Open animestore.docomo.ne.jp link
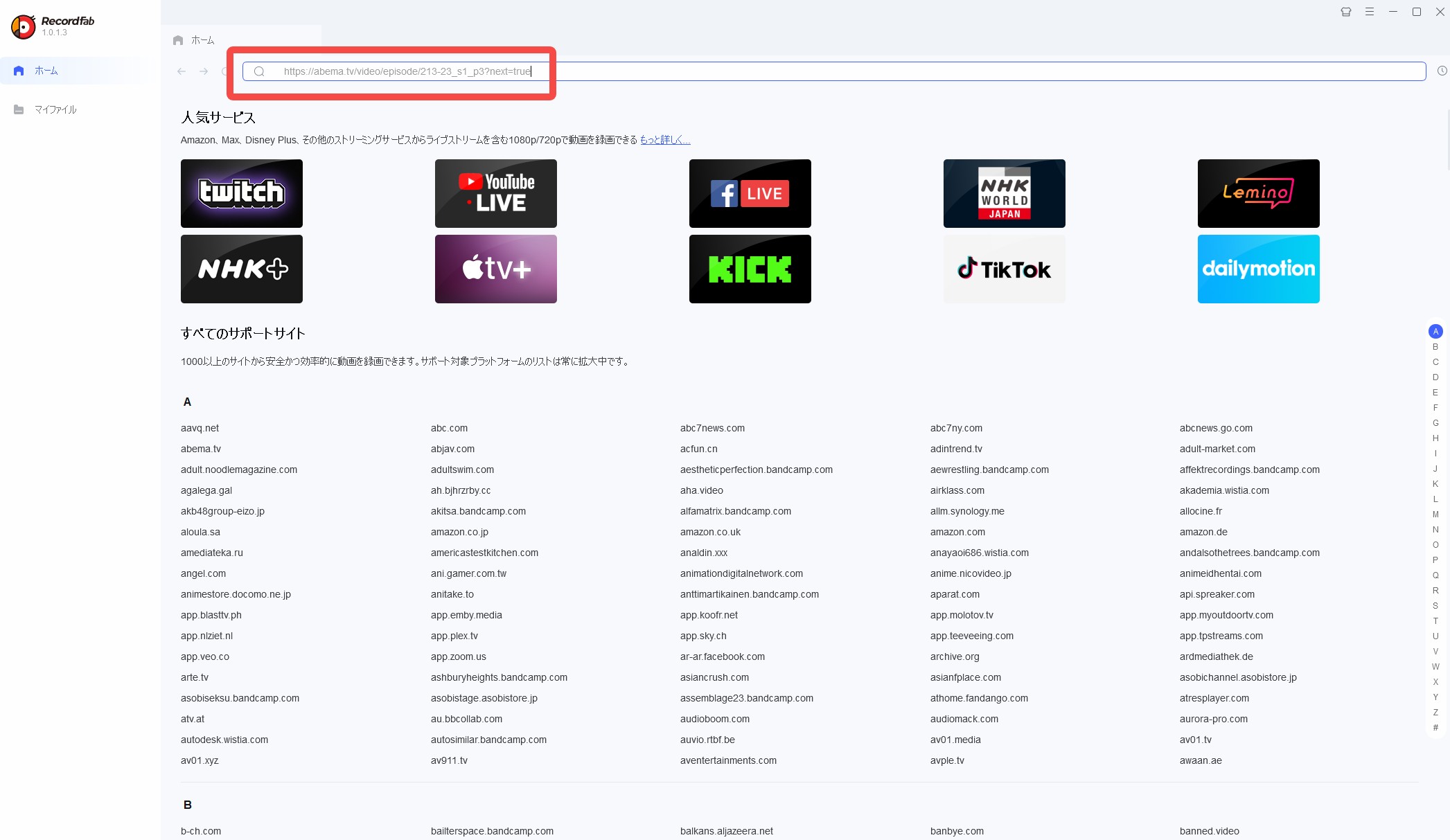The image size is (1450, 840). tap(236, 594)
